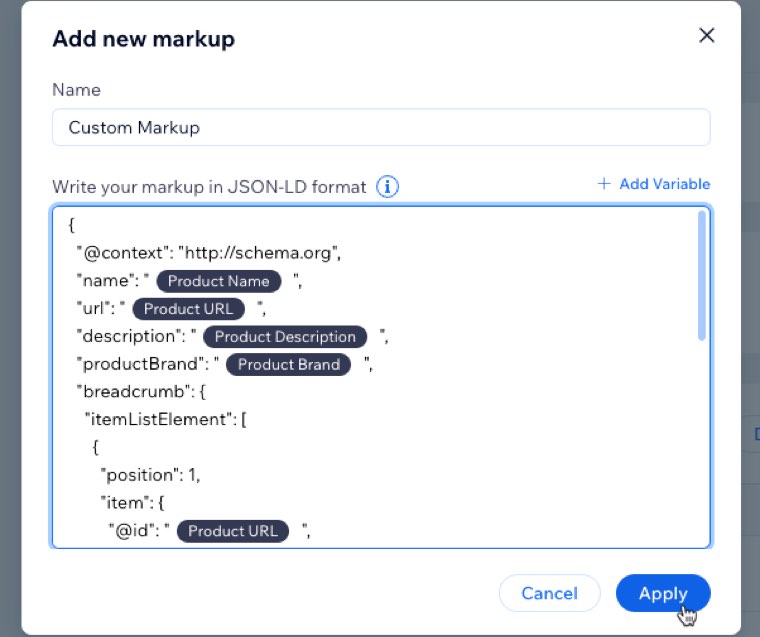Select the Product URL tag in the url line
This screenshot has height=637, width=760.
(x=189, y=309)
